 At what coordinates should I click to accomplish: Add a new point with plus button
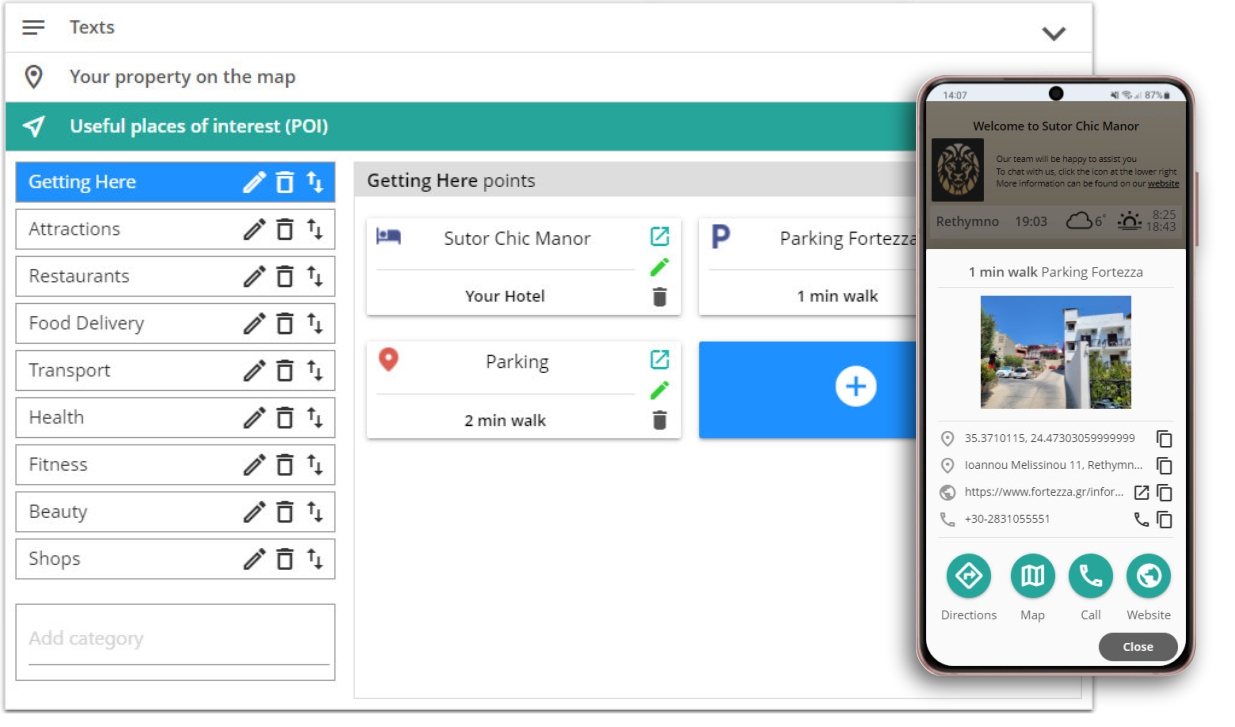click(x=855, y=387)
